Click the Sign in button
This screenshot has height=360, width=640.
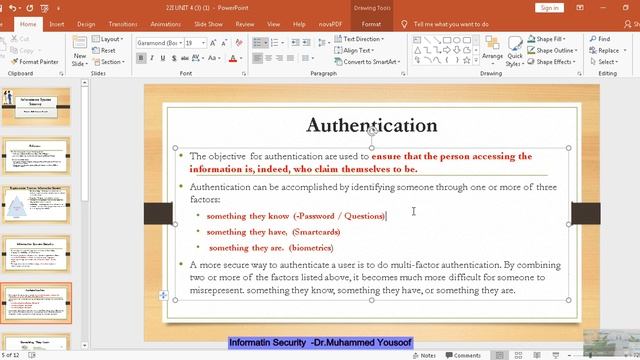549,8
